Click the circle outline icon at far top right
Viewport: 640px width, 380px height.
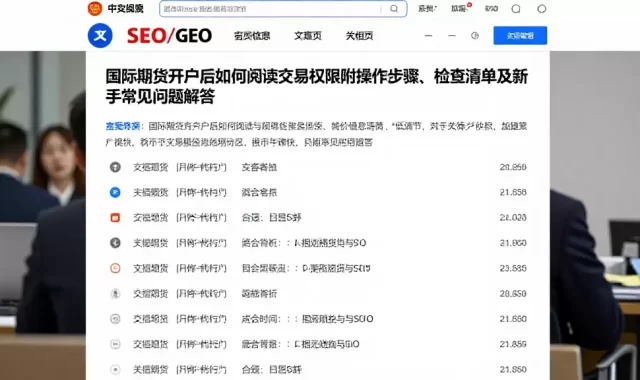click(x=542, y=9)
